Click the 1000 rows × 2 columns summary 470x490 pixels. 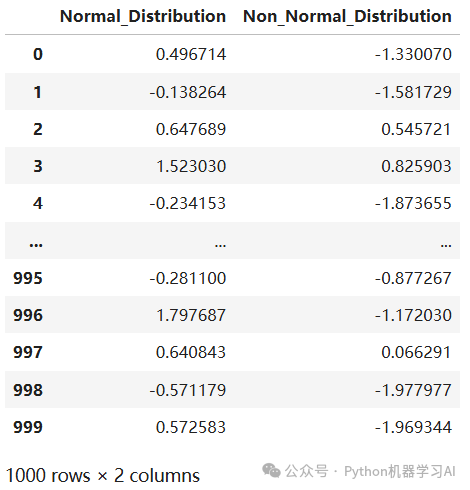pyautogui.click(x=103, y=475)
